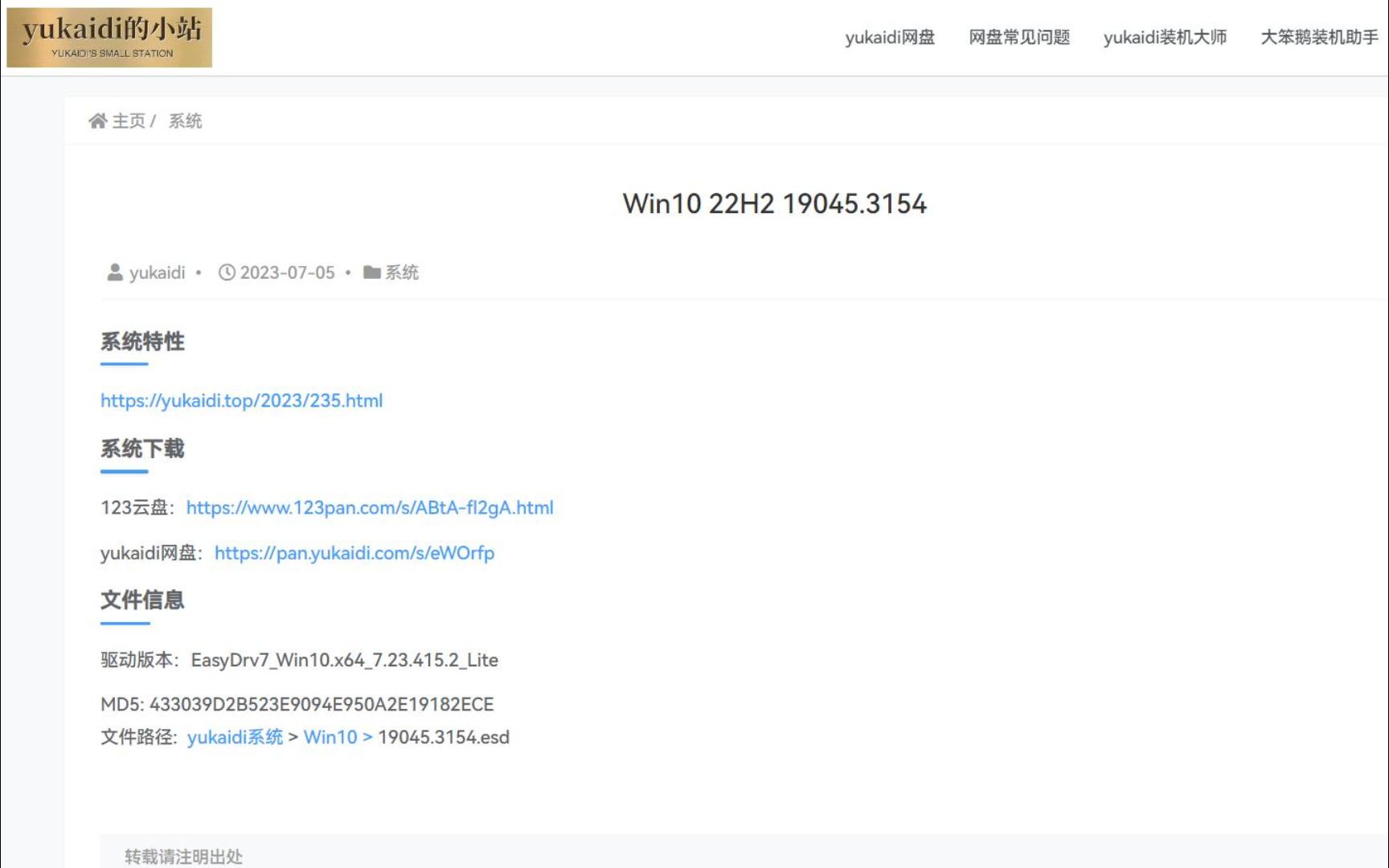Click the author name yukaidi in post meta
The height and width of the screenshot is (868, 1389).
pyautogui.click(x=158, y=272)
